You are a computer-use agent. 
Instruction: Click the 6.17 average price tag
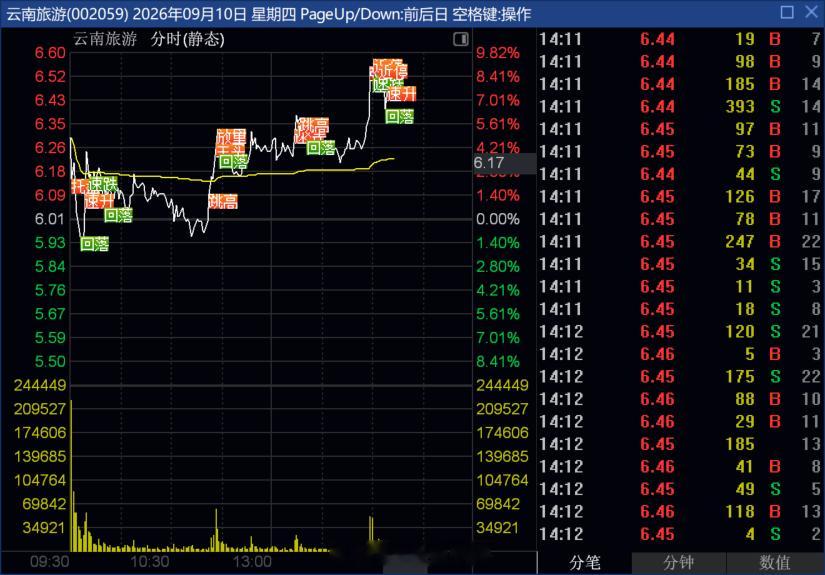click(504, 163)
